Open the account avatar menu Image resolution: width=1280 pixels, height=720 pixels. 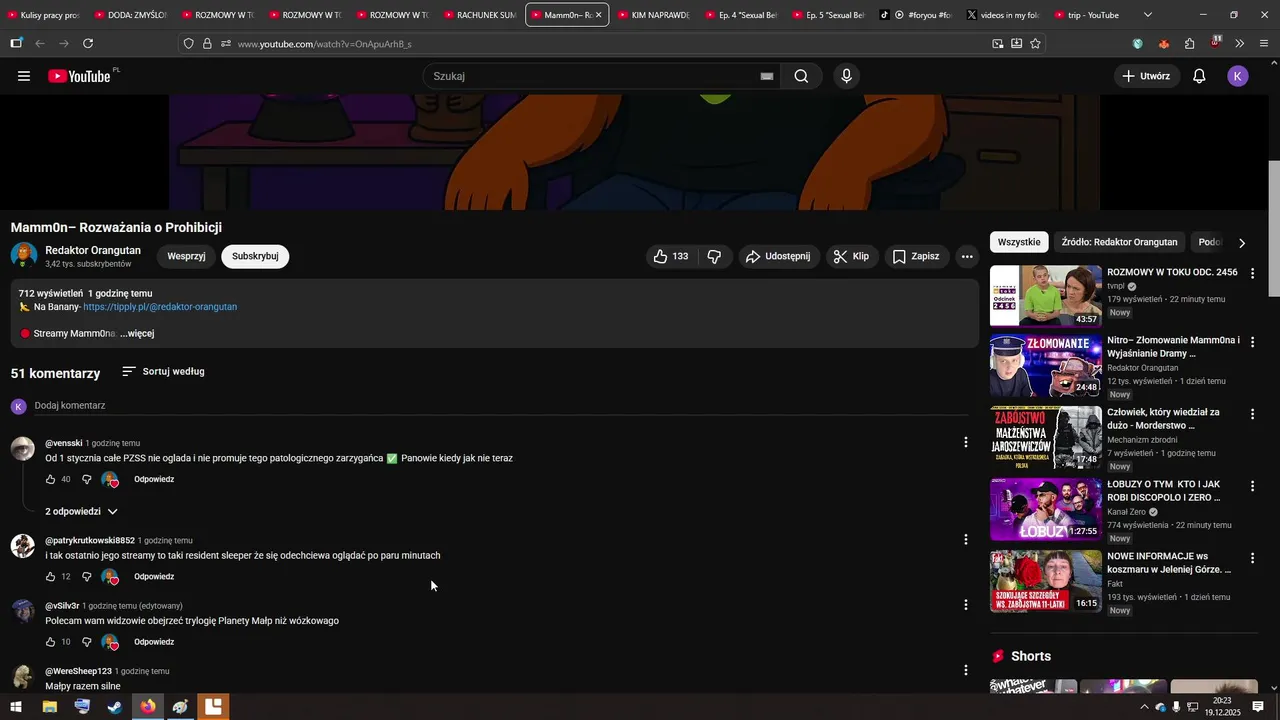1238,76
